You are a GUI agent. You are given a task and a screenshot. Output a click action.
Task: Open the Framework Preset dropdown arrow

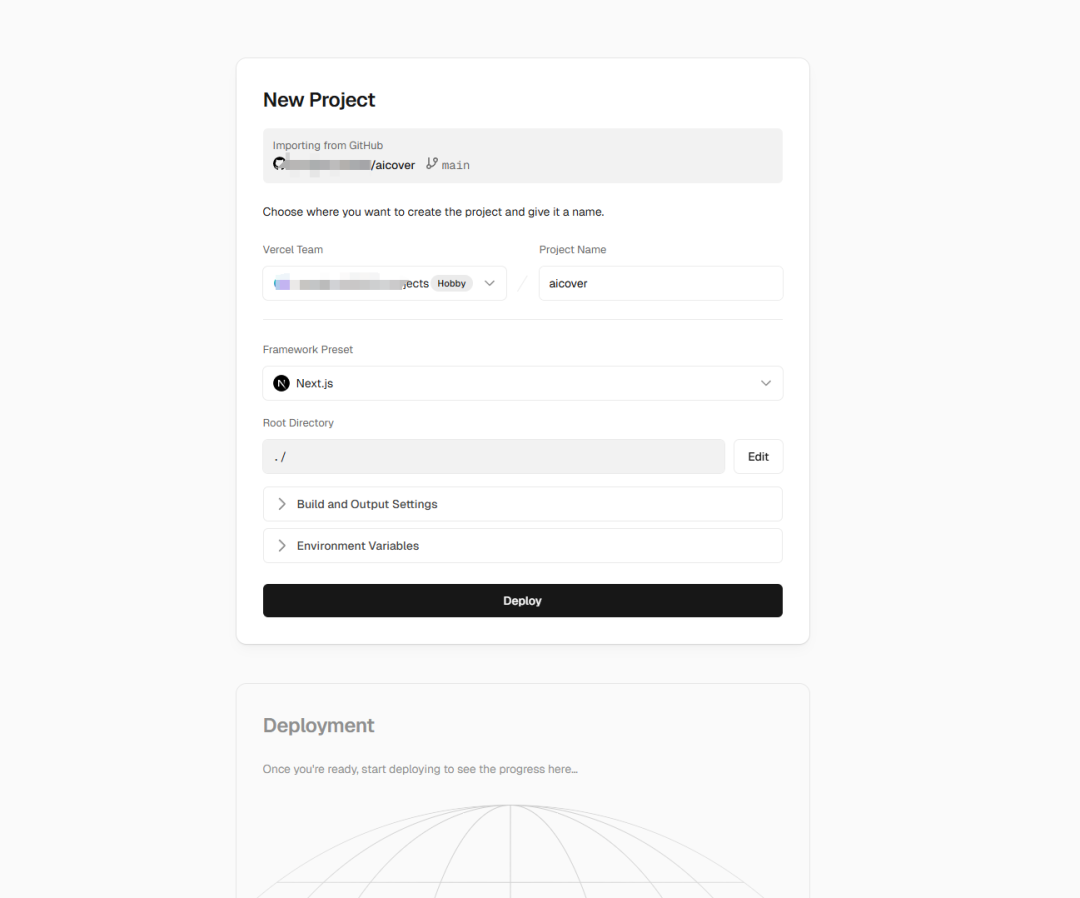[x=766, y=383]
